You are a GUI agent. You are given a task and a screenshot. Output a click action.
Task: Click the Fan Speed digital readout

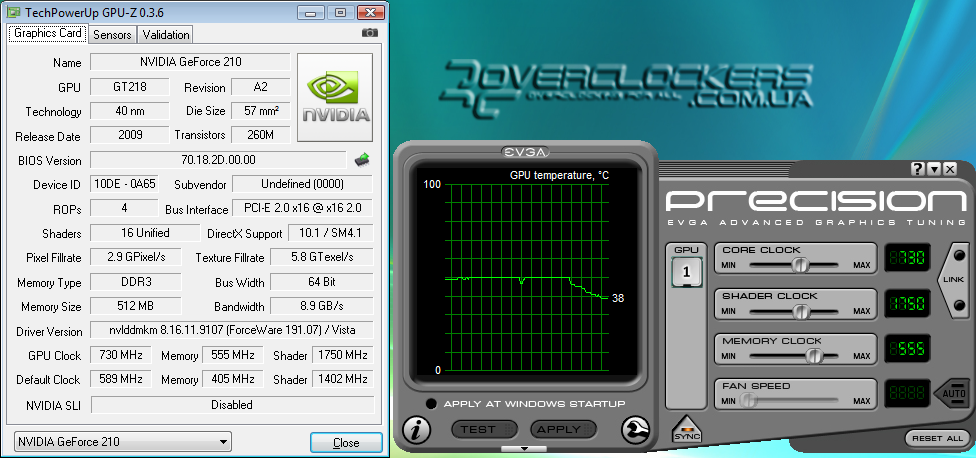tap(908, 393)
